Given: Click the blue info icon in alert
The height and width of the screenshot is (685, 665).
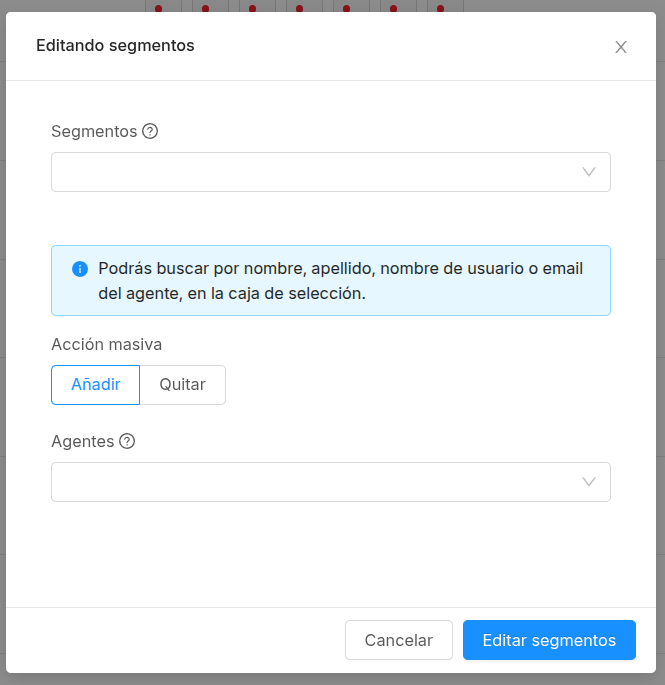Looking at the screenshot, I should [x=80, y=269].
